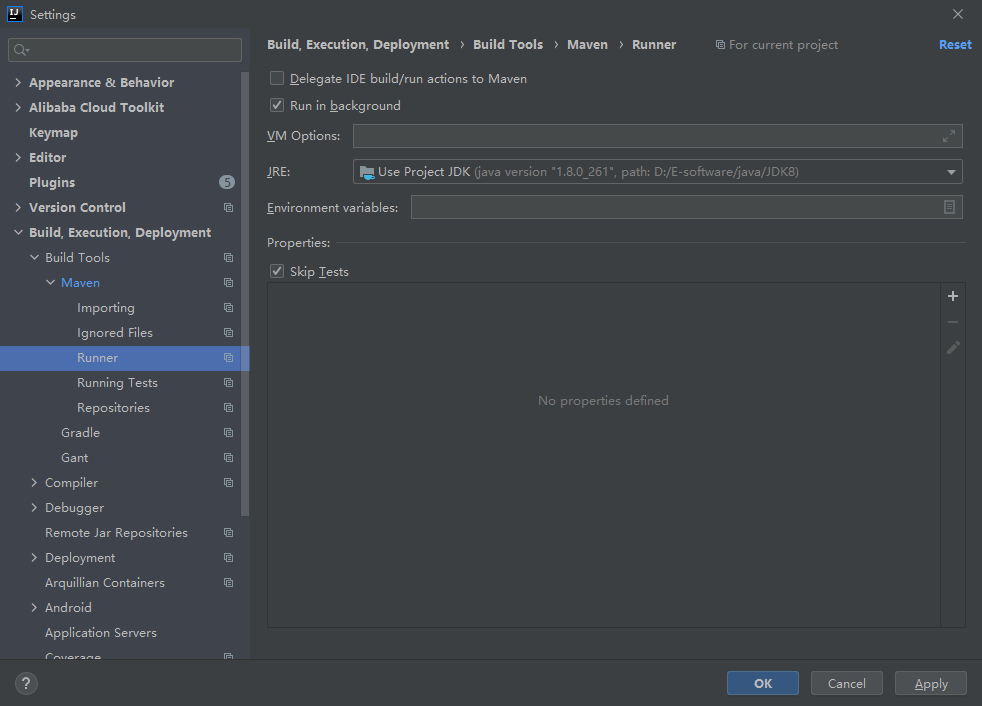Uncheck the Skip Tests checkbox

click(277, 271)
